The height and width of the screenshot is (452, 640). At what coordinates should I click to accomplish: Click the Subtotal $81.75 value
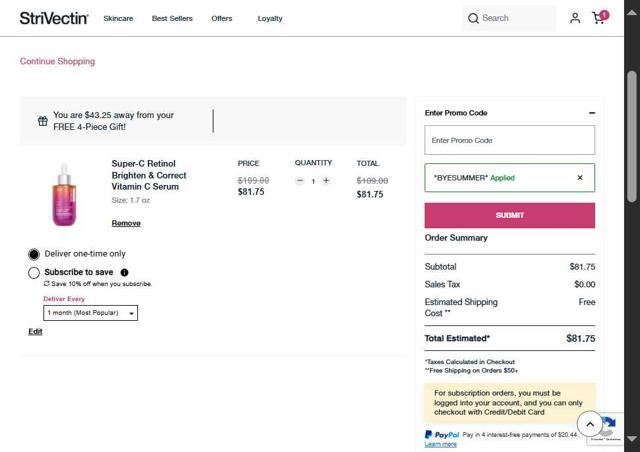point(582,267)
